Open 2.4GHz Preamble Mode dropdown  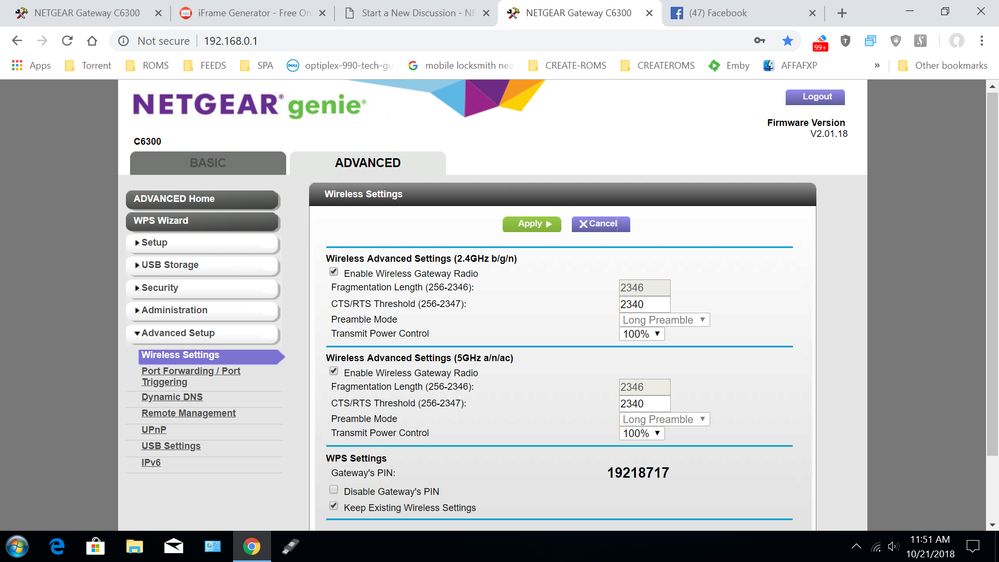[664, 320]
